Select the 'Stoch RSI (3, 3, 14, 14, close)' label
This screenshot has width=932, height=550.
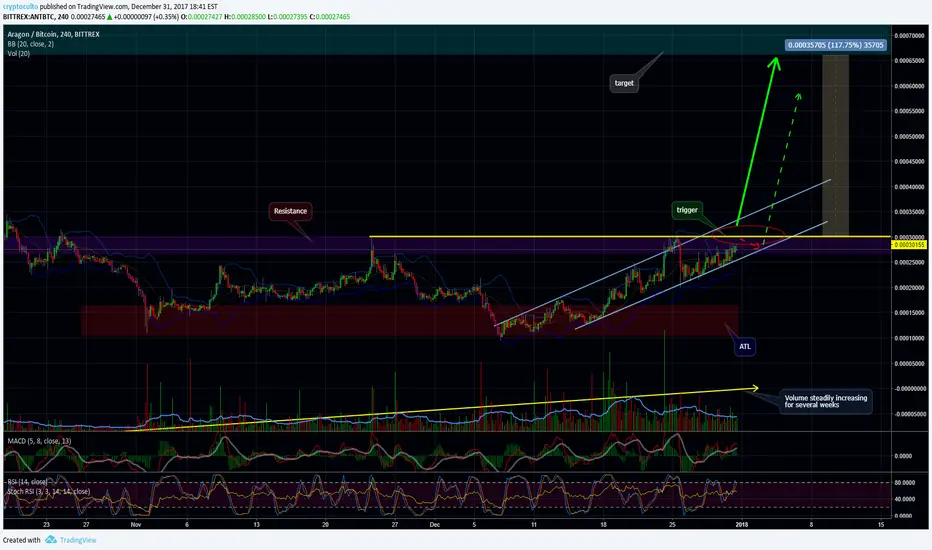tap(49, 492)
